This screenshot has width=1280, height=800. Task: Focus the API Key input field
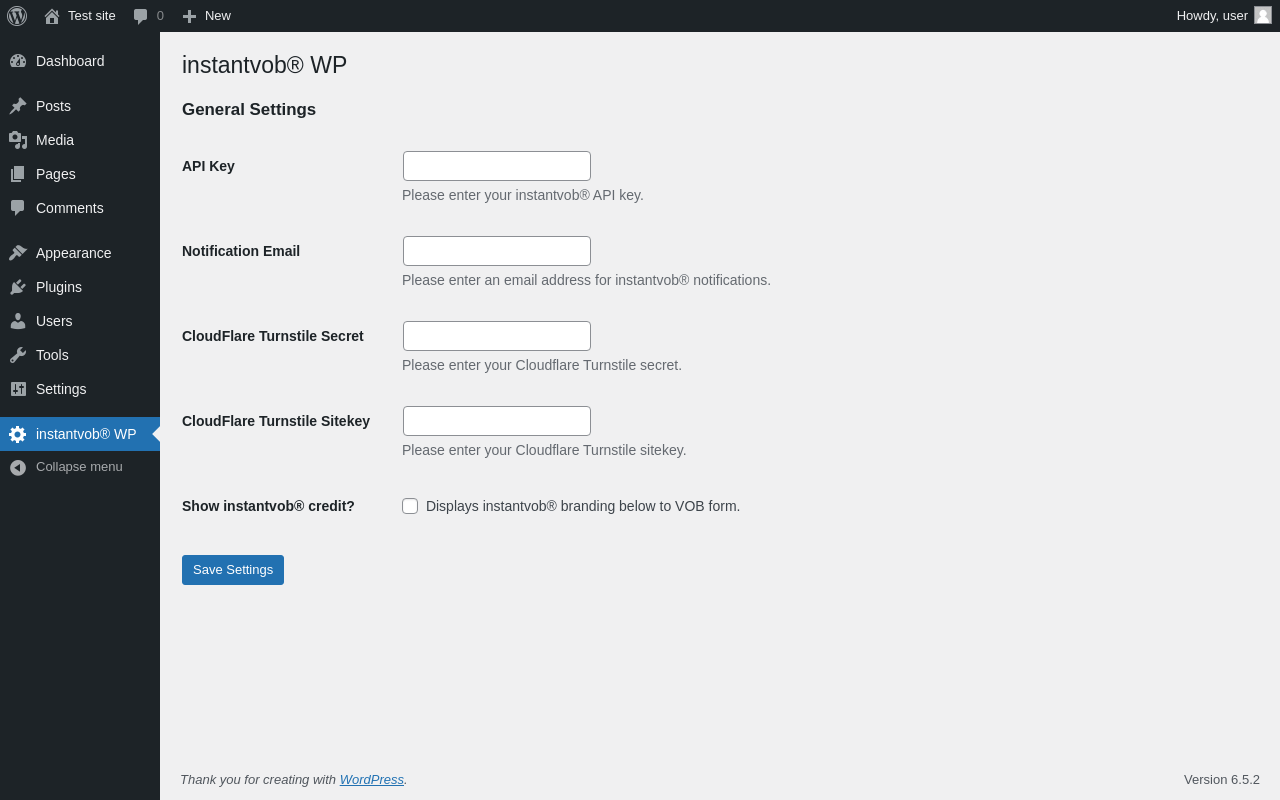pos(497,166)
